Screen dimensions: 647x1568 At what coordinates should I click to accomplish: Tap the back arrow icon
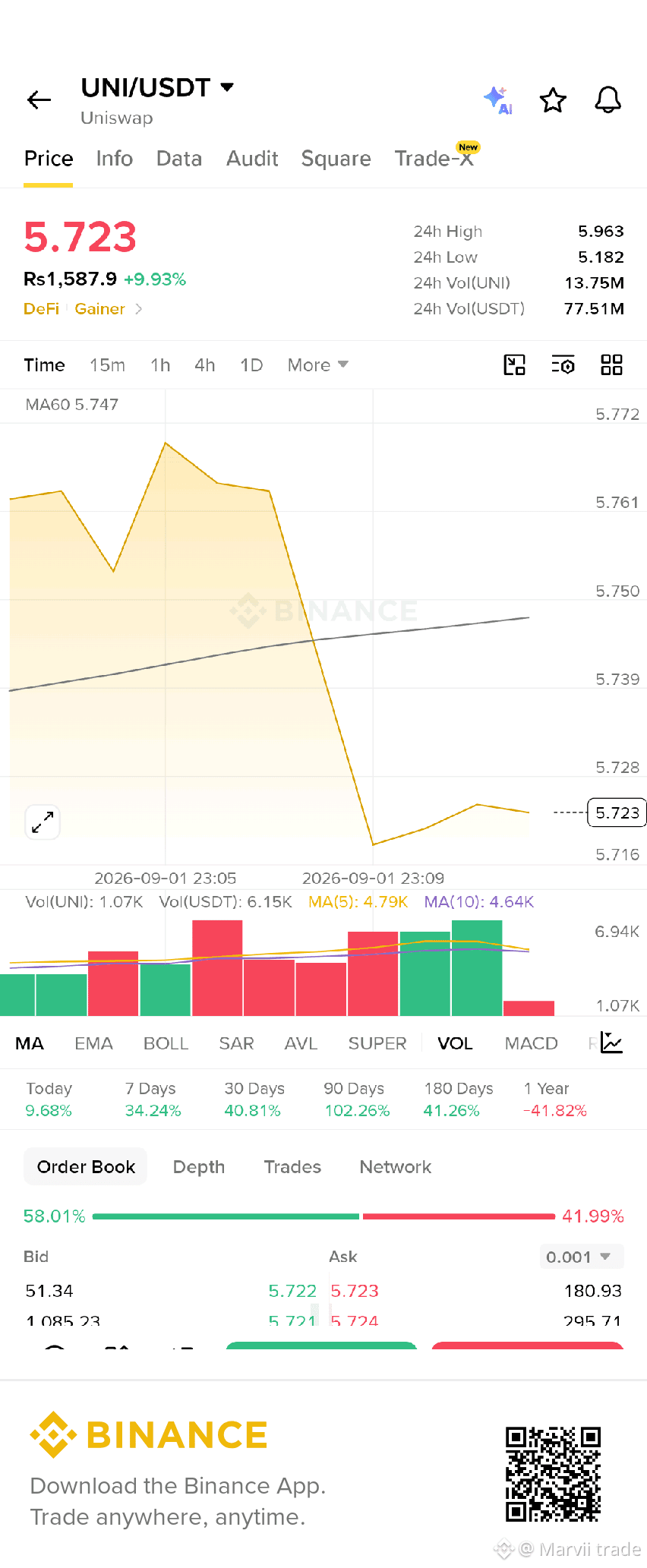(x=39, y=99)
